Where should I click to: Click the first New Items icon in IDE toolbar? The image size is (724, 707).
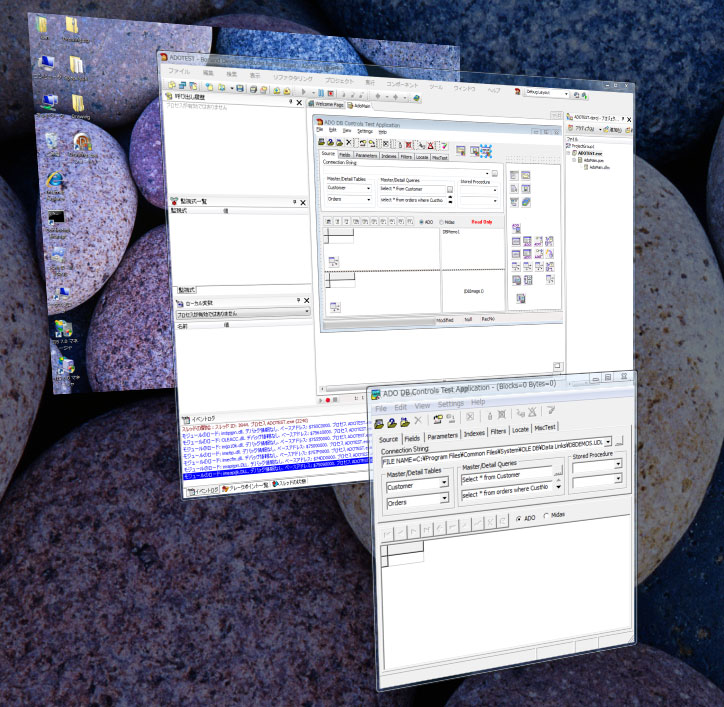(x=172, y=85)
